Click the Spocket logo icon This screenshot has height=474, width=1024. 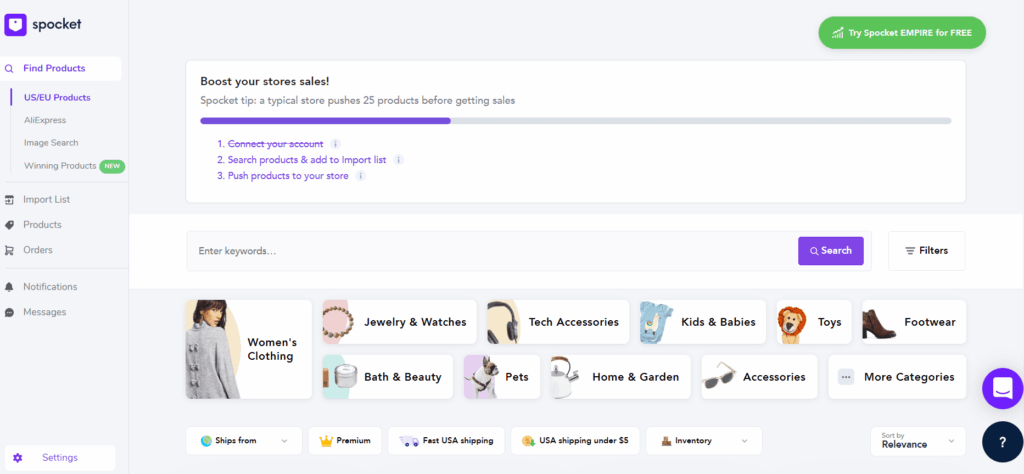coord(15,25)
